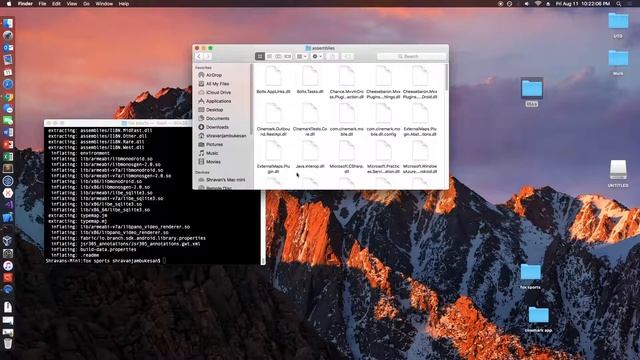Open Spotlight search in menu bar
This screenshot has width=640, height=360.
pyautogui.click(x=619, y=4)
